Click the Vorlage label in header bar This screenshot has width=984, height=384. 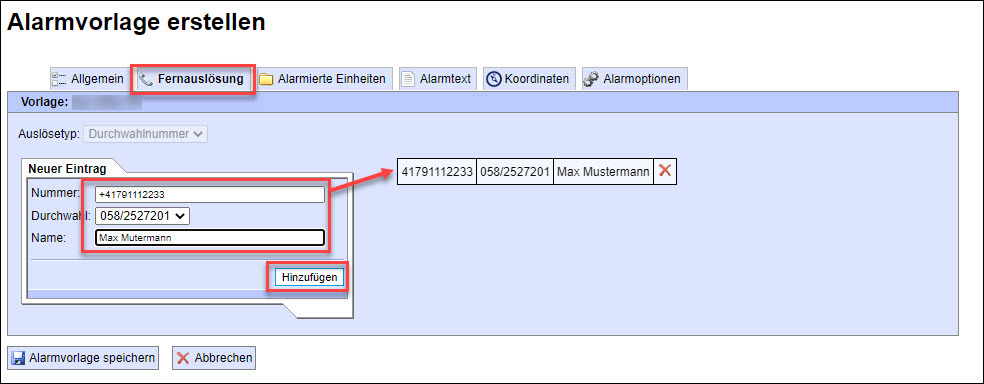(45, 102)
